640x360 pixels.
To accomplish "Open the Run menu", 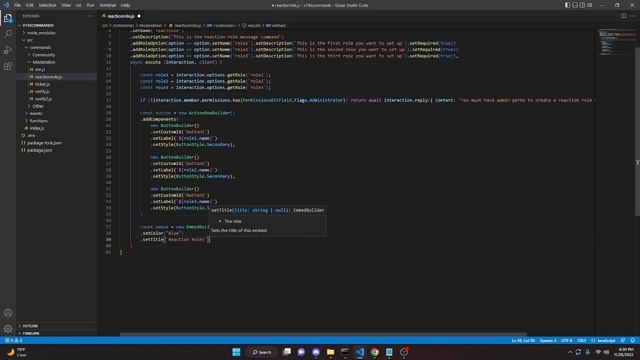I will click(x=90, y=5).
